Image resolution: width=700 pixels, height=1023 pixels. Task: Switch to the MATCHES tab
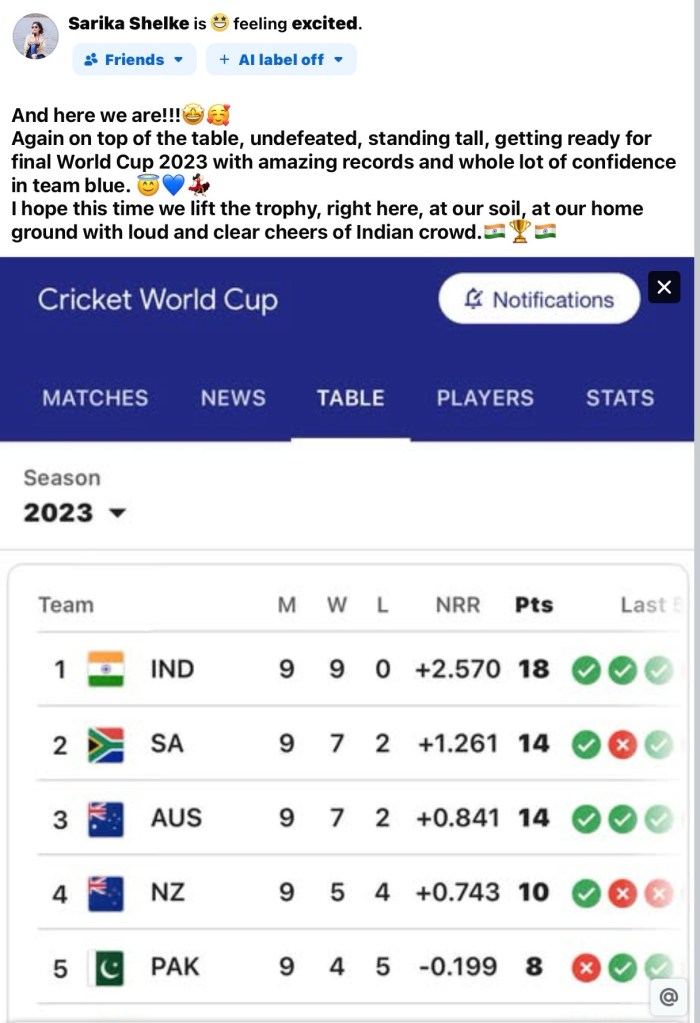(x=95, y=398)
